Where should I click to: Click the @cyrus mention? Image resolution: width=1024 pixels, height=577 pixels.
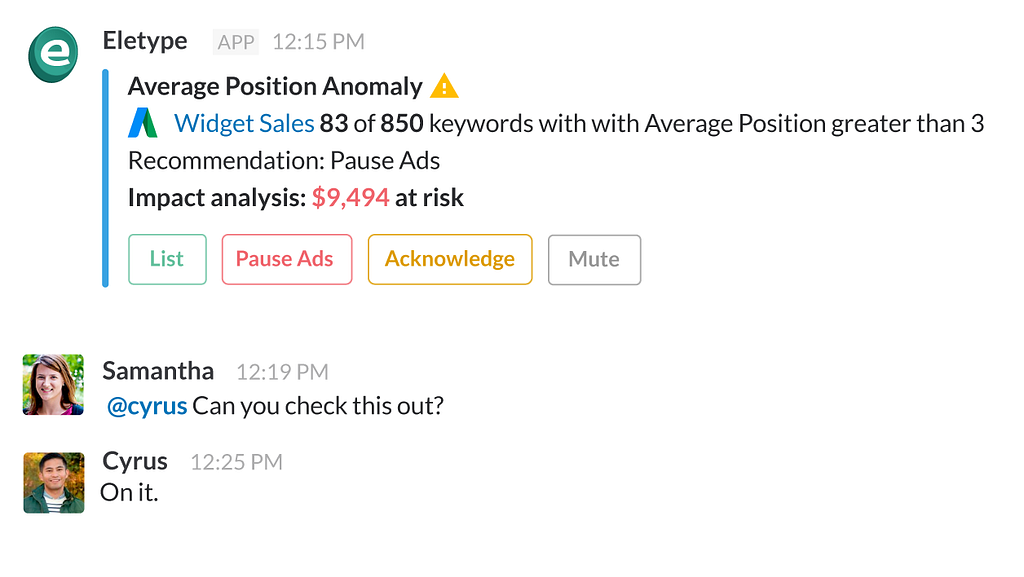[147, 407]
